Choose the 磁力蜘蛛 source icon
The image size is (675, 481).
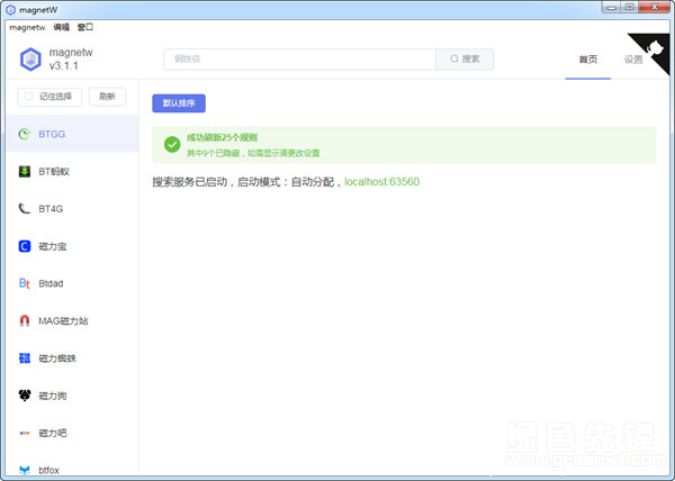click(25, 358)
